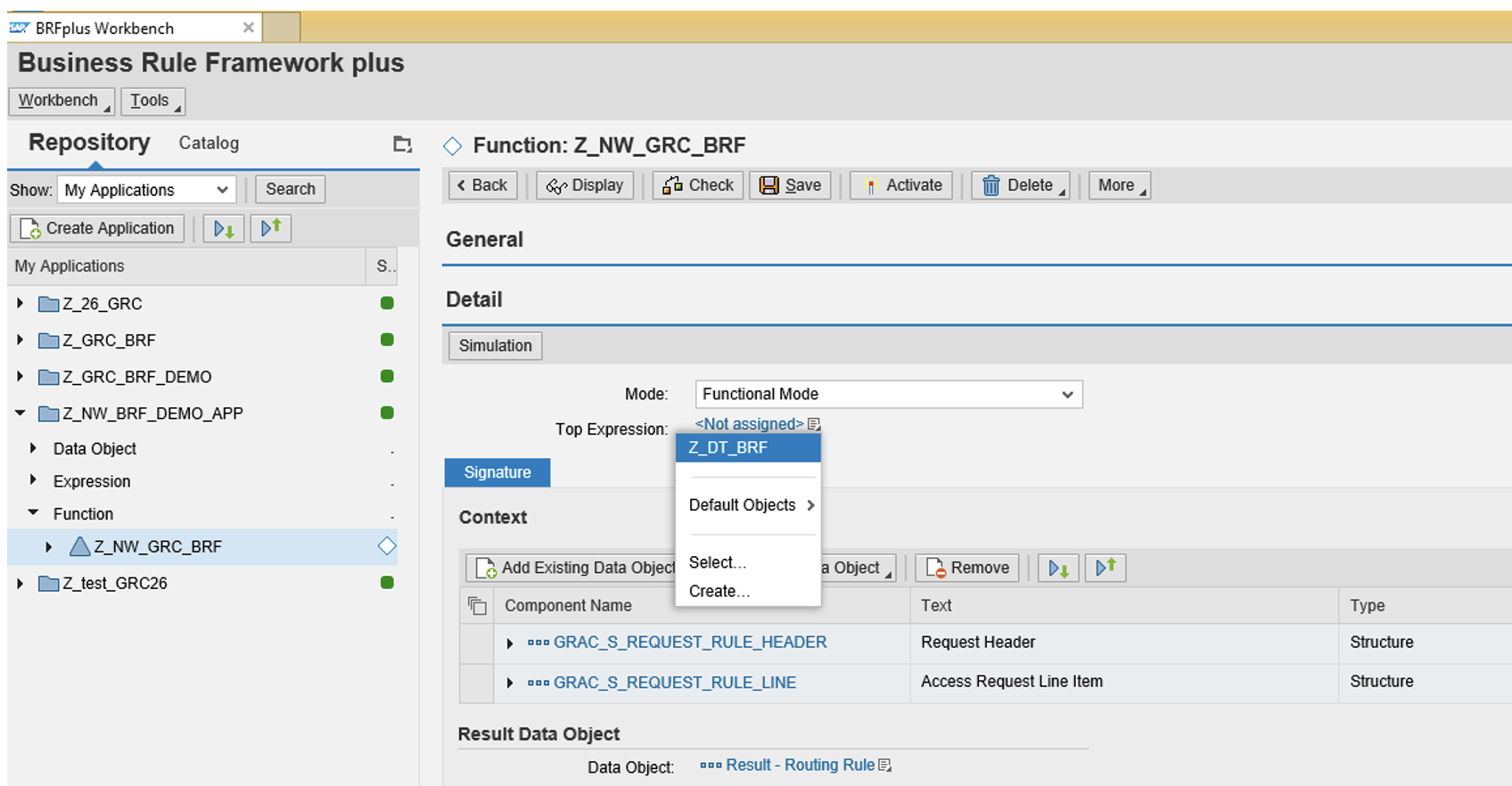Click the SAP logo on the BRFplus Workbench tab
Screen dimensions: 1512x786
pos(20,28)
